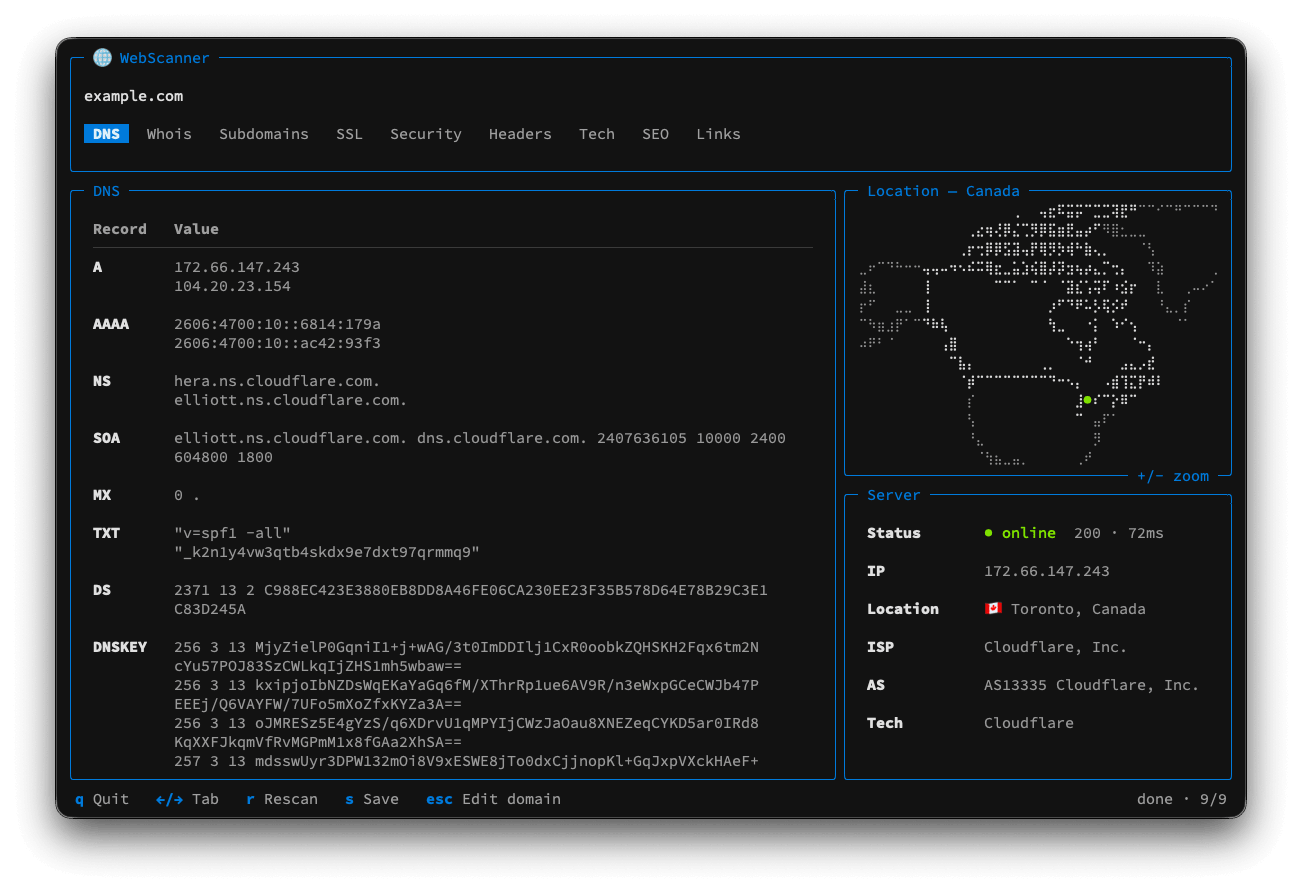Screen dimensions: 1302x892
Task: Click the _k2n1y4vw3qtb4skdx9e7dxt97qrmmq9 TXT value
Action: [x=327, y=552]
